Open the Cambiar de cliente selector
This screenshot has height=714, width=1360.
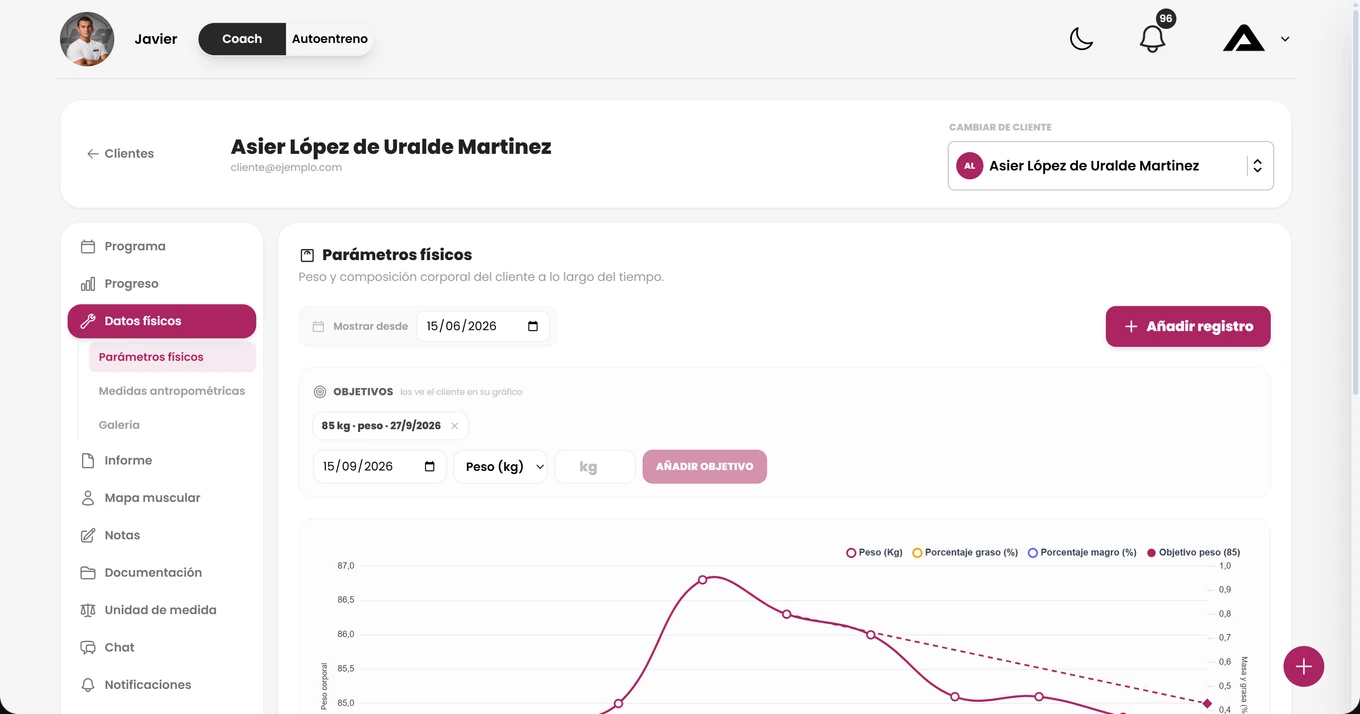1110,166
